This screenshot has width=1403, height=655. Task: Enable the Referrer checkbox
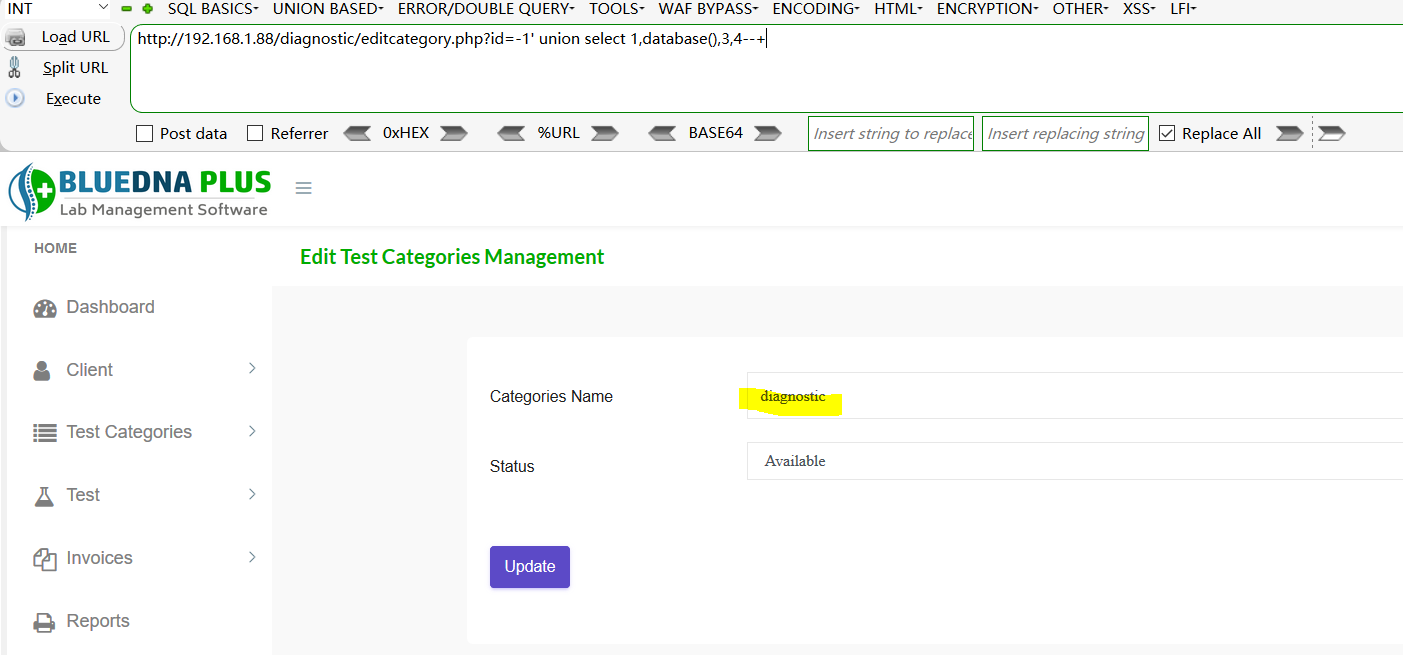coord(255,133)
